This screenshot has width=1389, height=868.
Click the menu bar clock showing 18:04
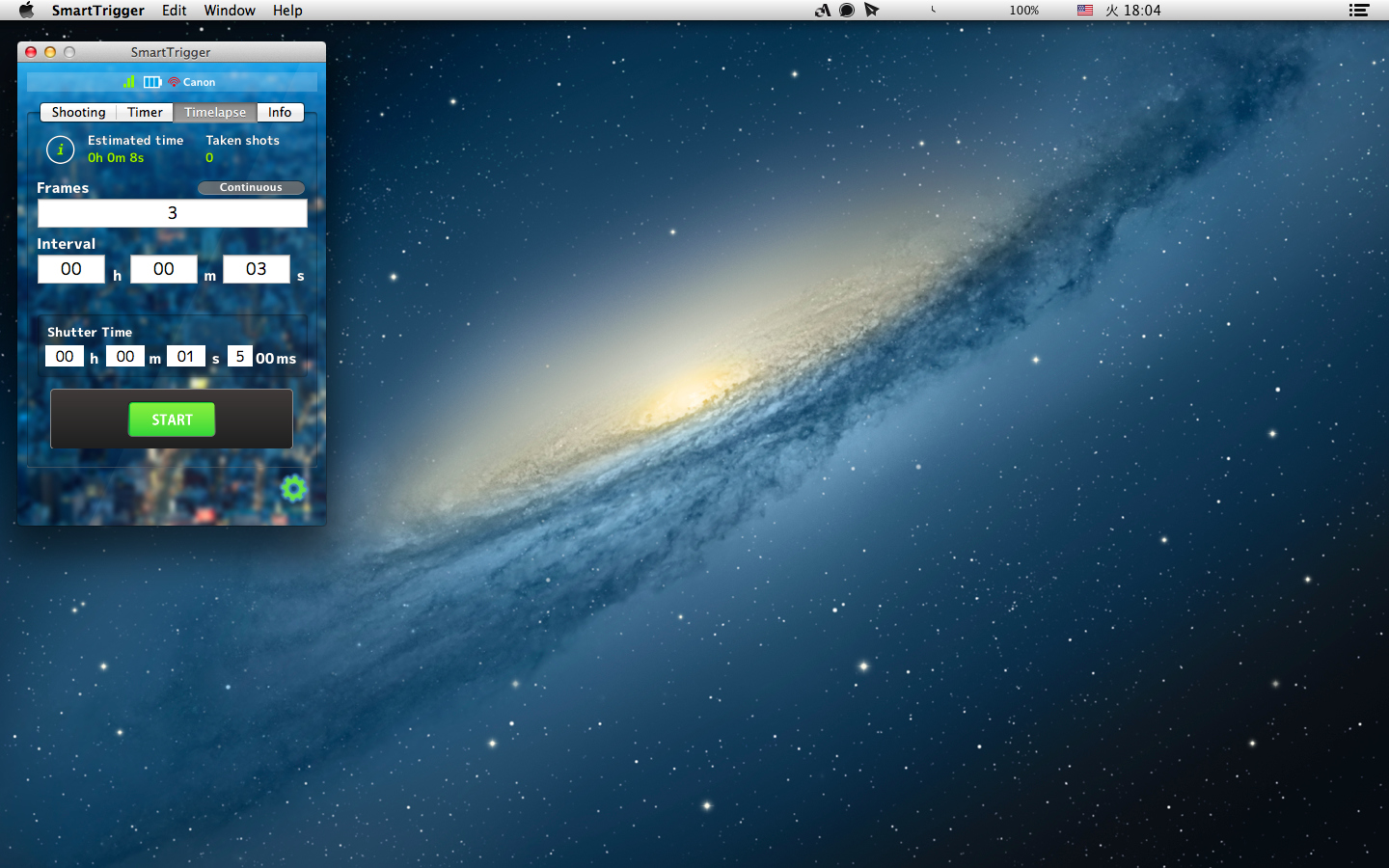tap(1133, 10)
